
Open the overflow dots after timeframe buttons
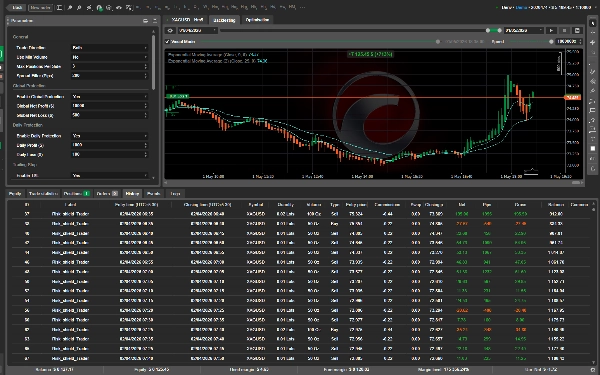(x=302, y=7)
